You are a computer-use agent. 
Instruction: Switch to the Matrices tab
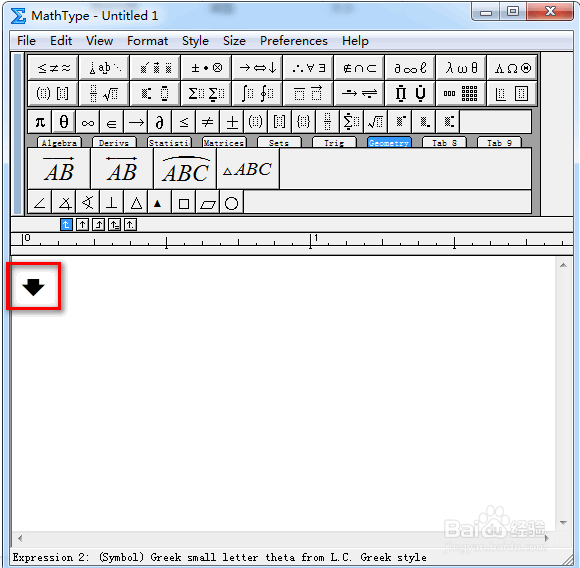coord(224,143)
